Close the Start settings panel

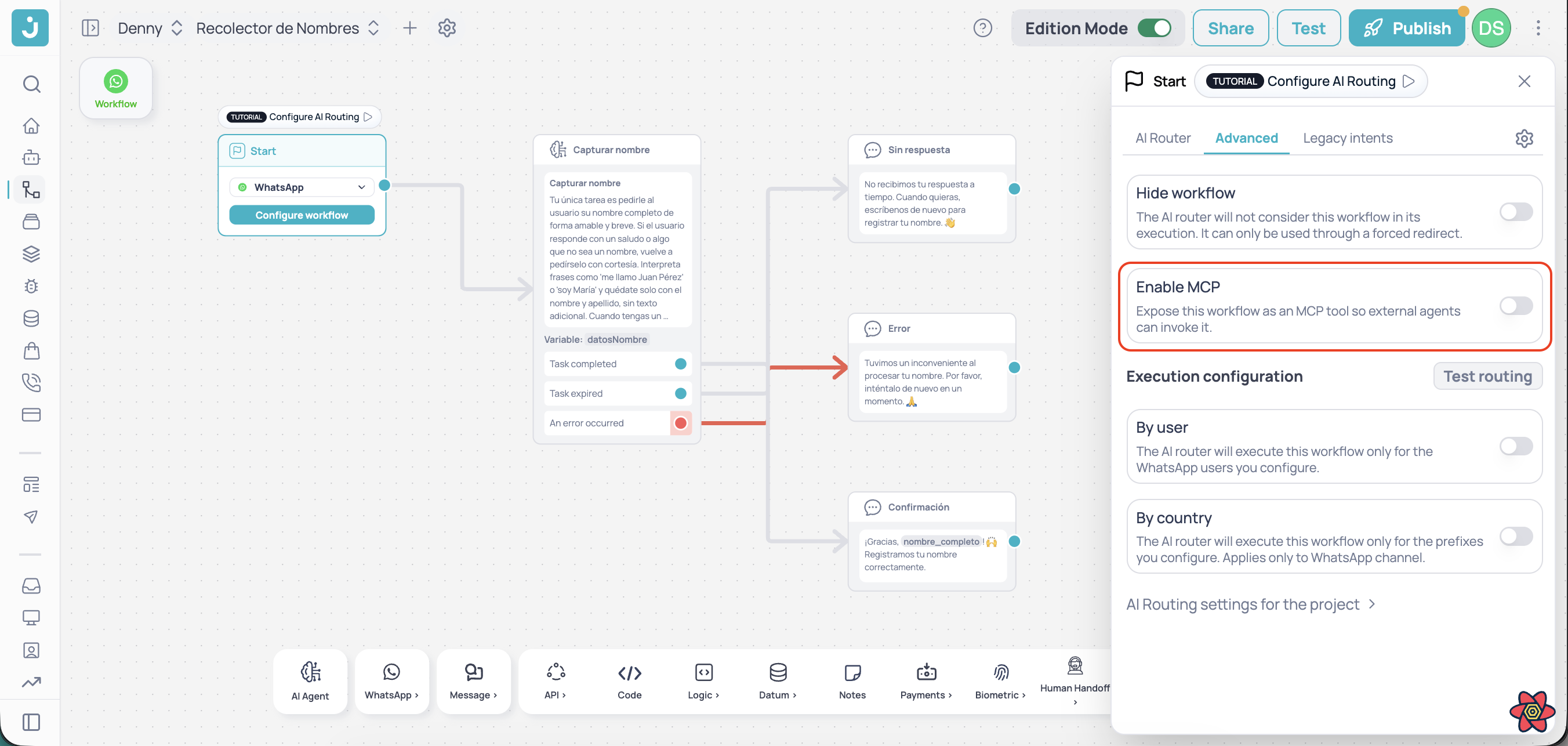1524,81
